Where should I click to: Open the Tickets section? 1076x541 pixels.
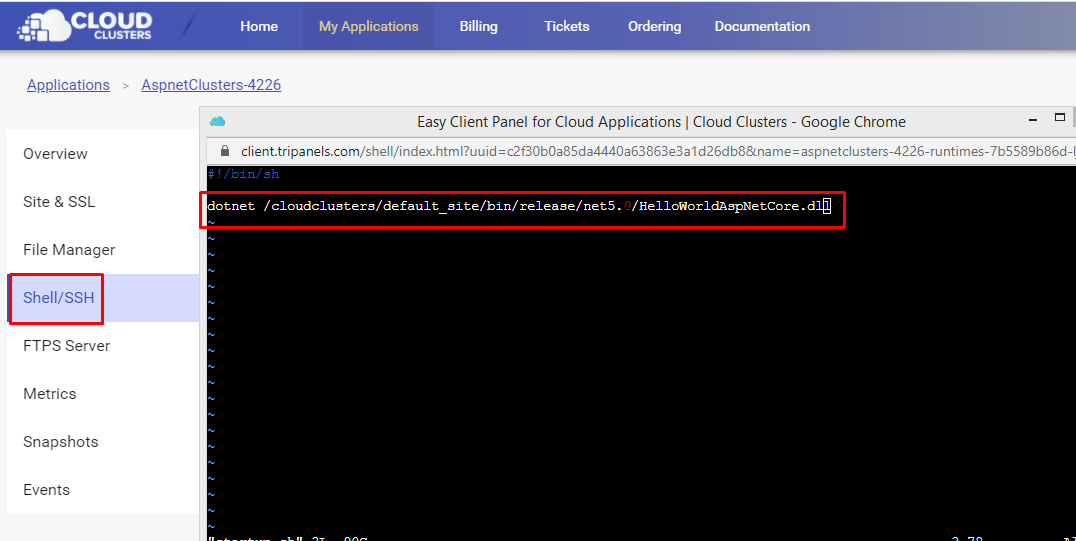coord(567,26)
